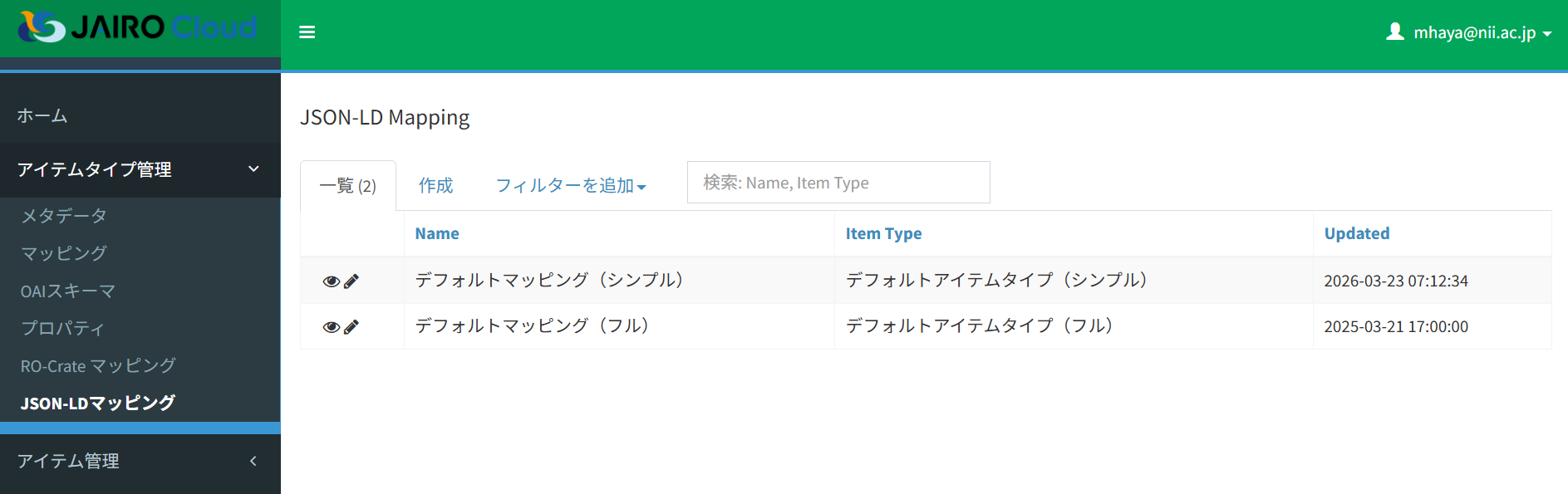This screenshot has height=494, width=1568.
Task: Toggle the hamburger sidebar menu icon
Action: point(307,32)
